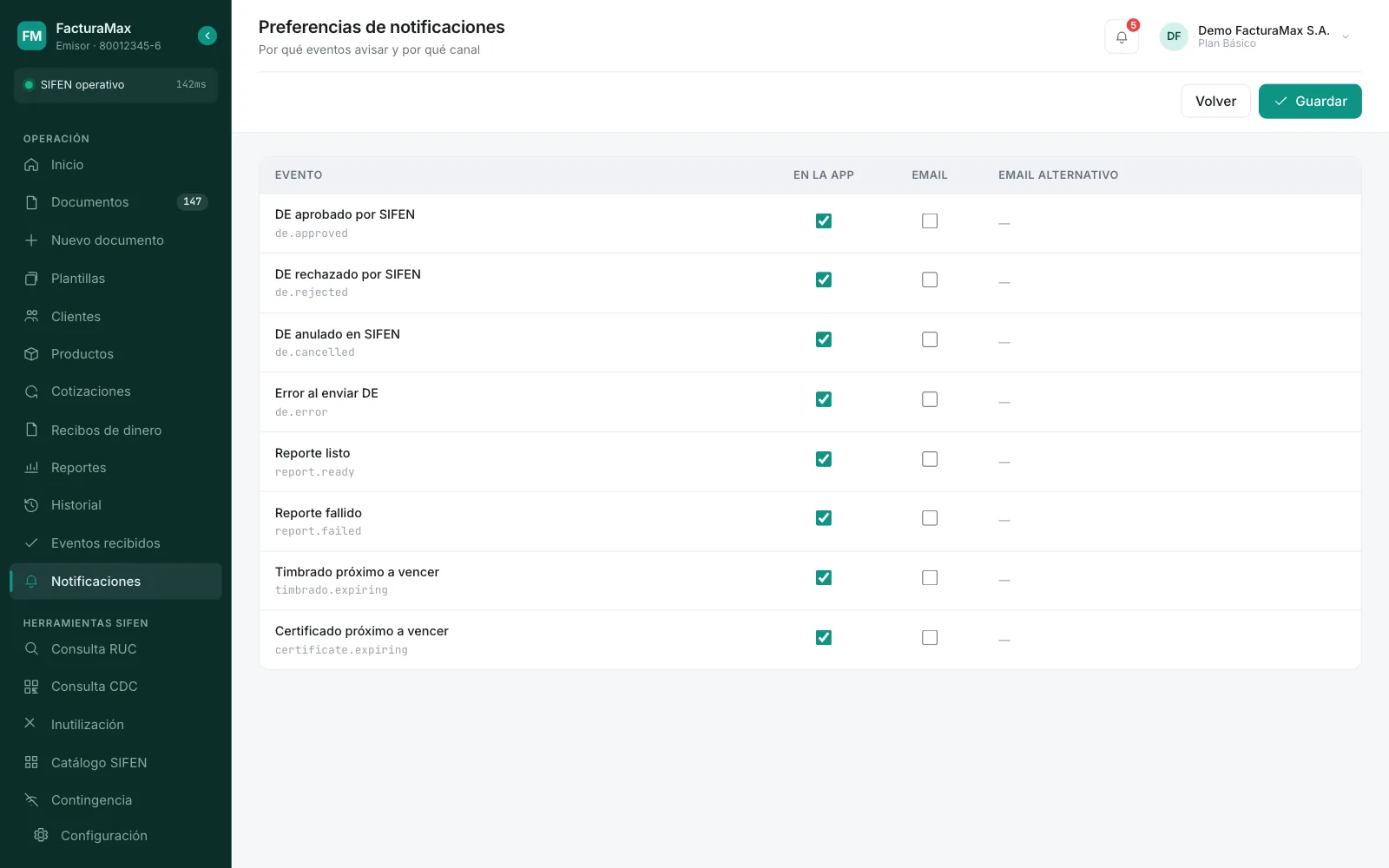Open the notifications bell in the header
The width and height of the screenshot is (1389, 868).
1122,36
